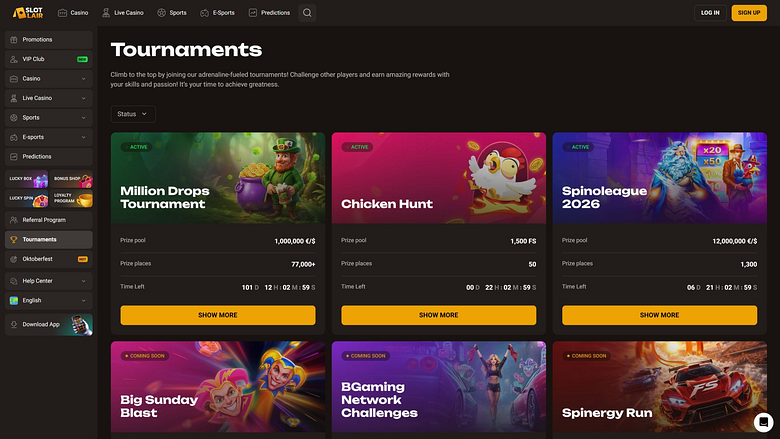Click the Sports ball icon in sidebar
The width and height of the screenshot is (780, 439).
pos(14,118)
